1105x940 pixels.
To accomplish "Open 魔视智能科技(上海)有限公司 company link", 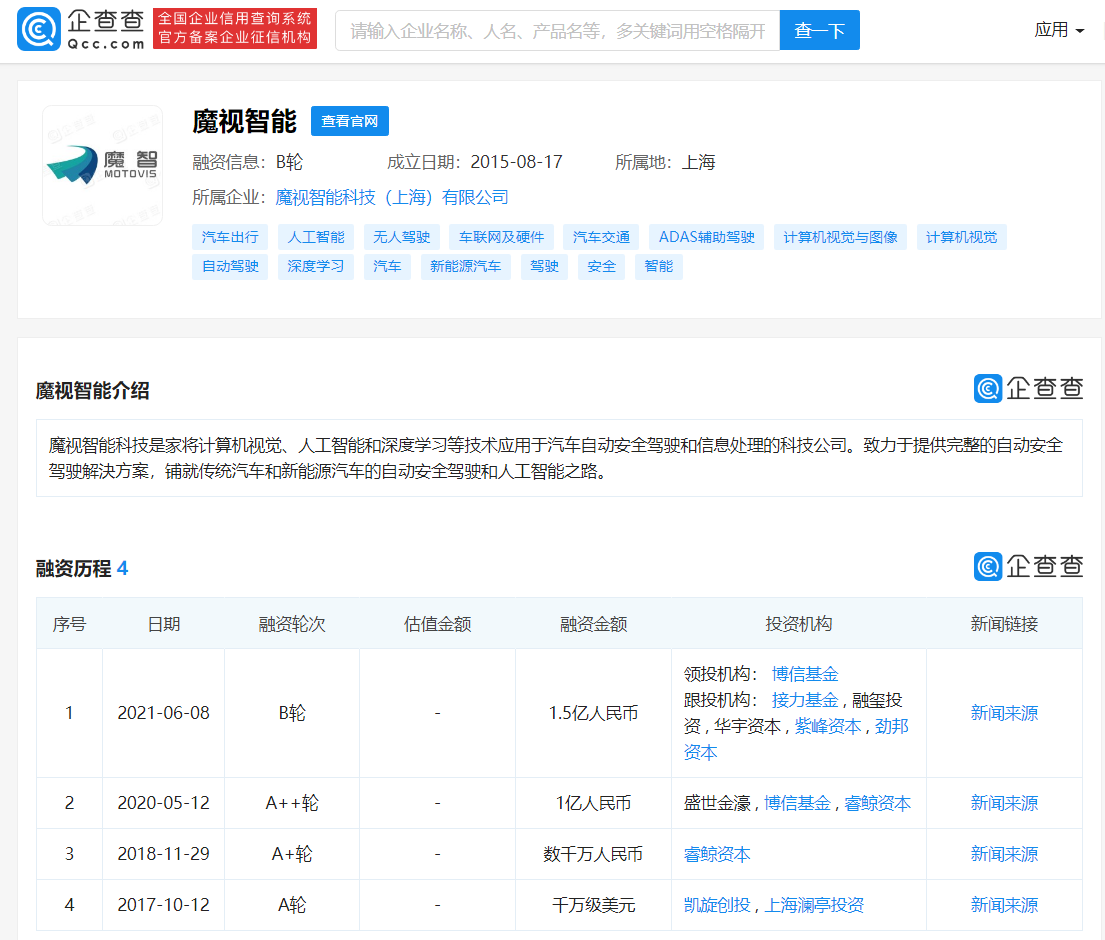I will [392, 197].
